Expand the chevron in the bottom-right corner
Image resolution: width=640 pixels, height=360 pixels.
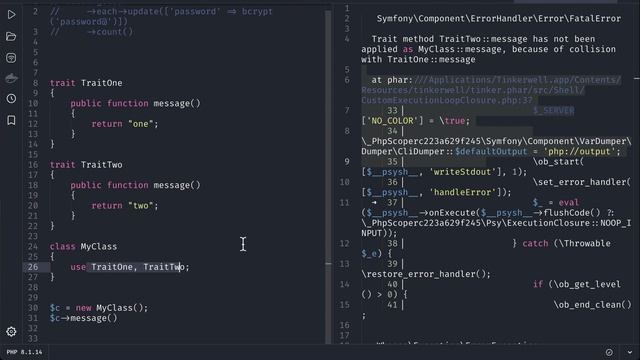pyautogui.click(x=630, y=352)
